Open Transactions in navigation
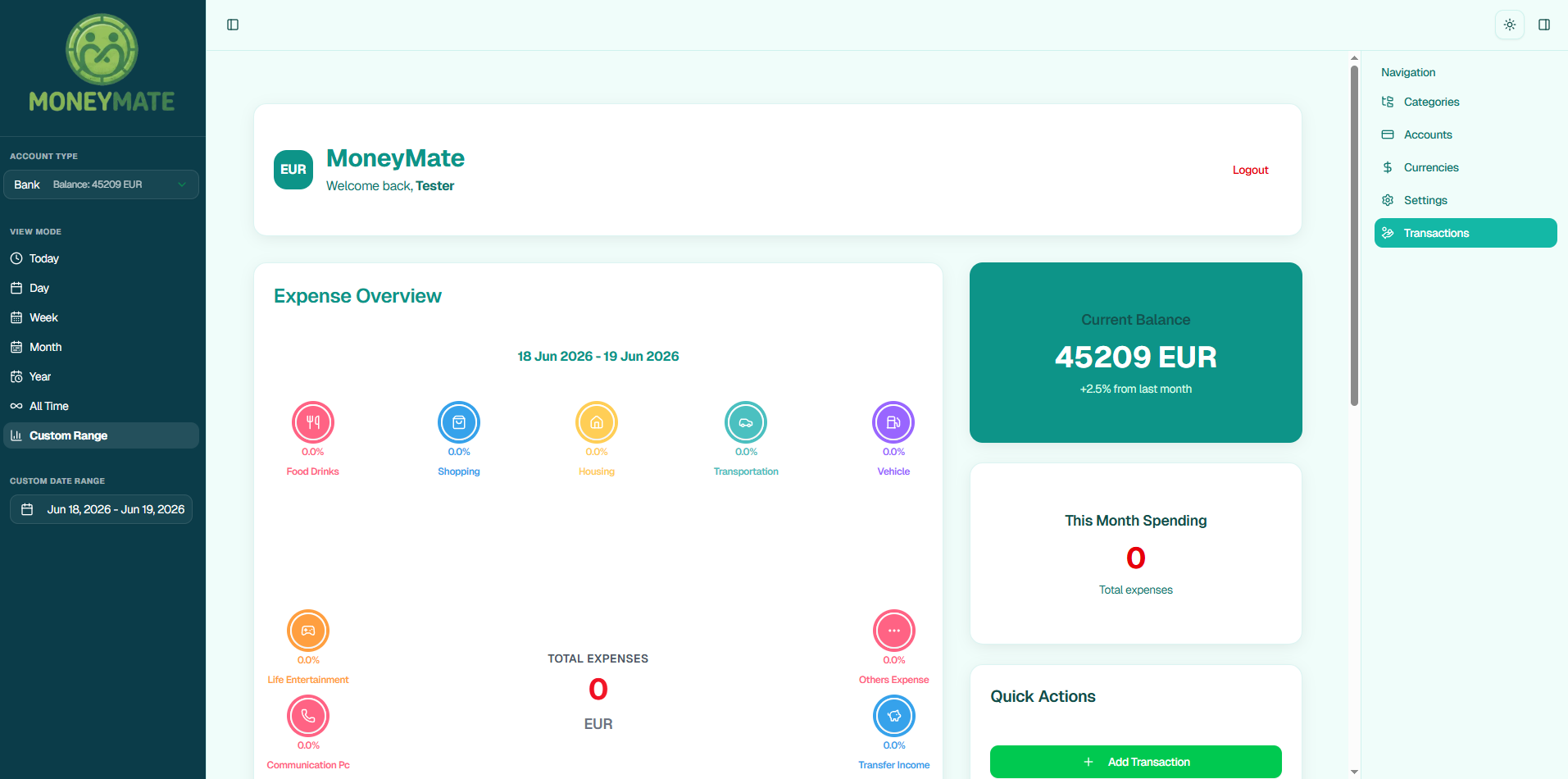 pyautogui.click(x=1466, y=233)
